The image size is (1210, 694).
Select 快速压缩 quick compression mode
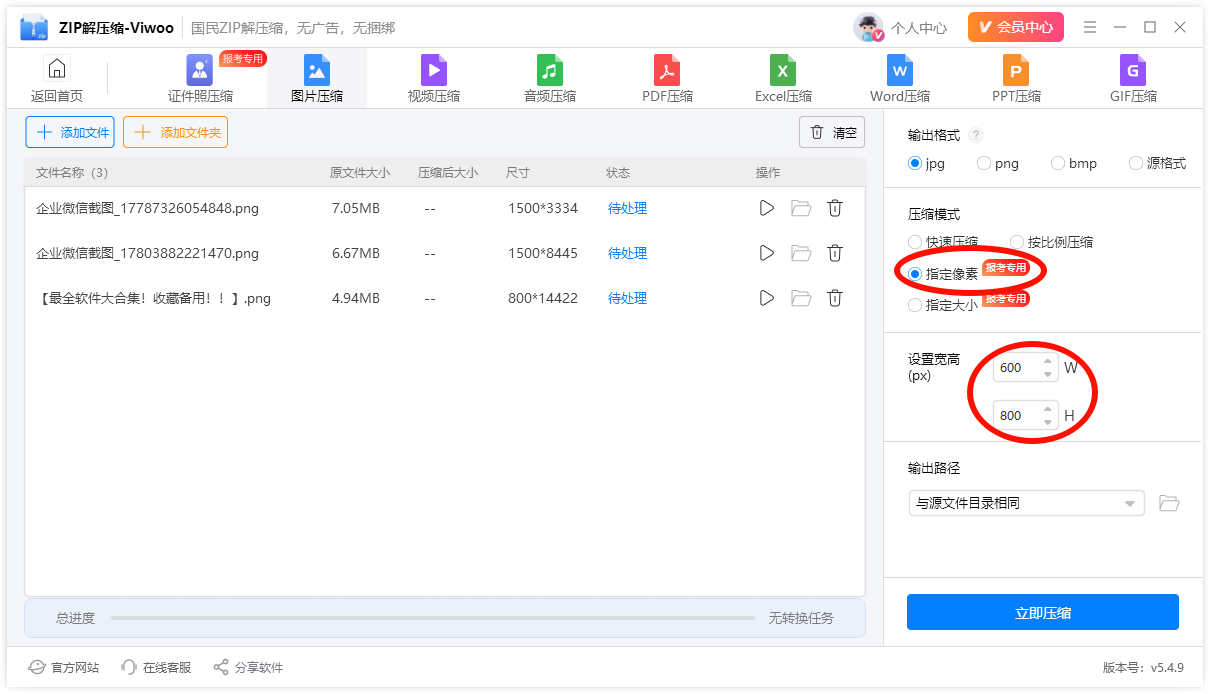point(943,242)
